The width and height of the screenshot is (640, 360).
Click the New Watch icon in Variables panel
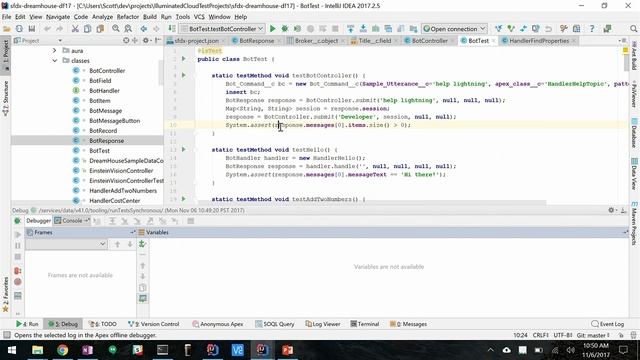142,244
